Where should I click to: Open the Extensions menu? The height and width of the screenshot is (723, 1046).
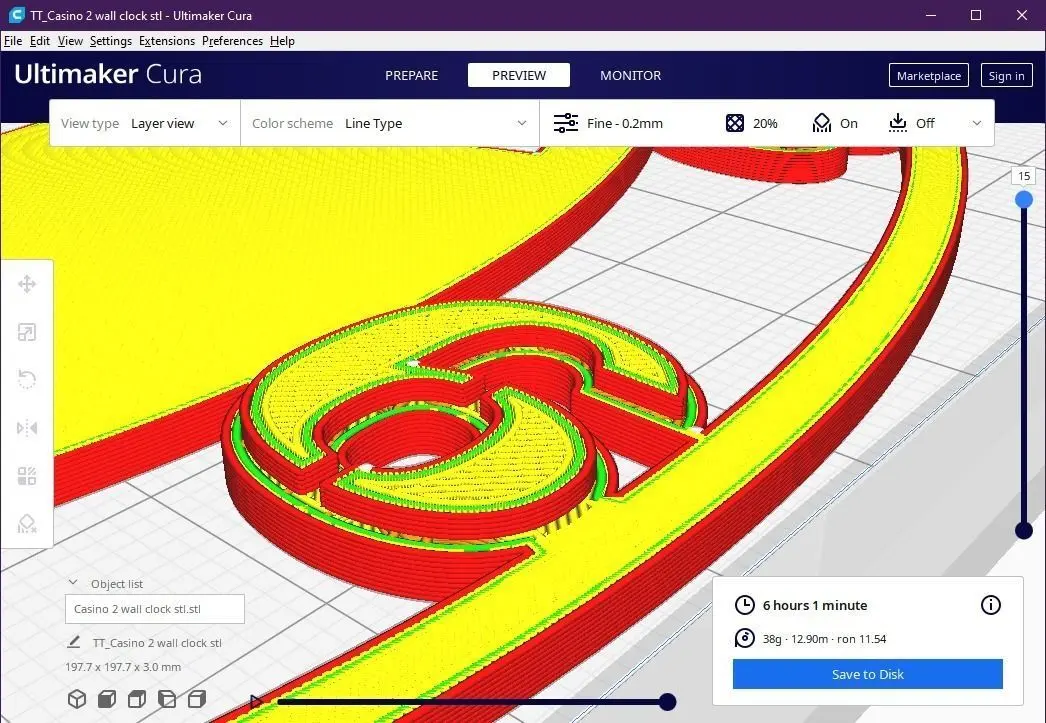coord(167,41)
